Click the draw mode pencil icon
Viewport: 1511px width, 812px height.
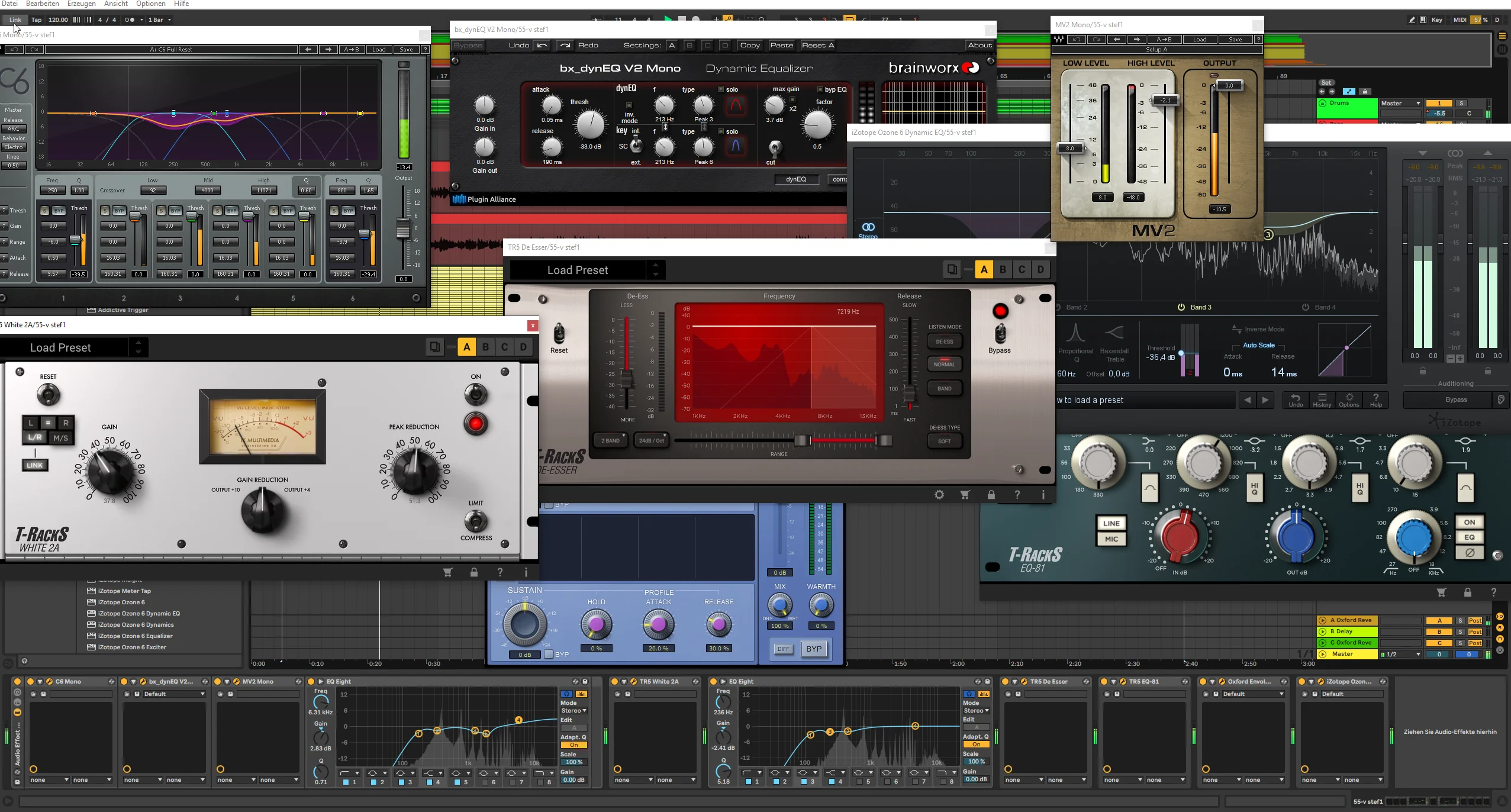tap(1412, 20)
